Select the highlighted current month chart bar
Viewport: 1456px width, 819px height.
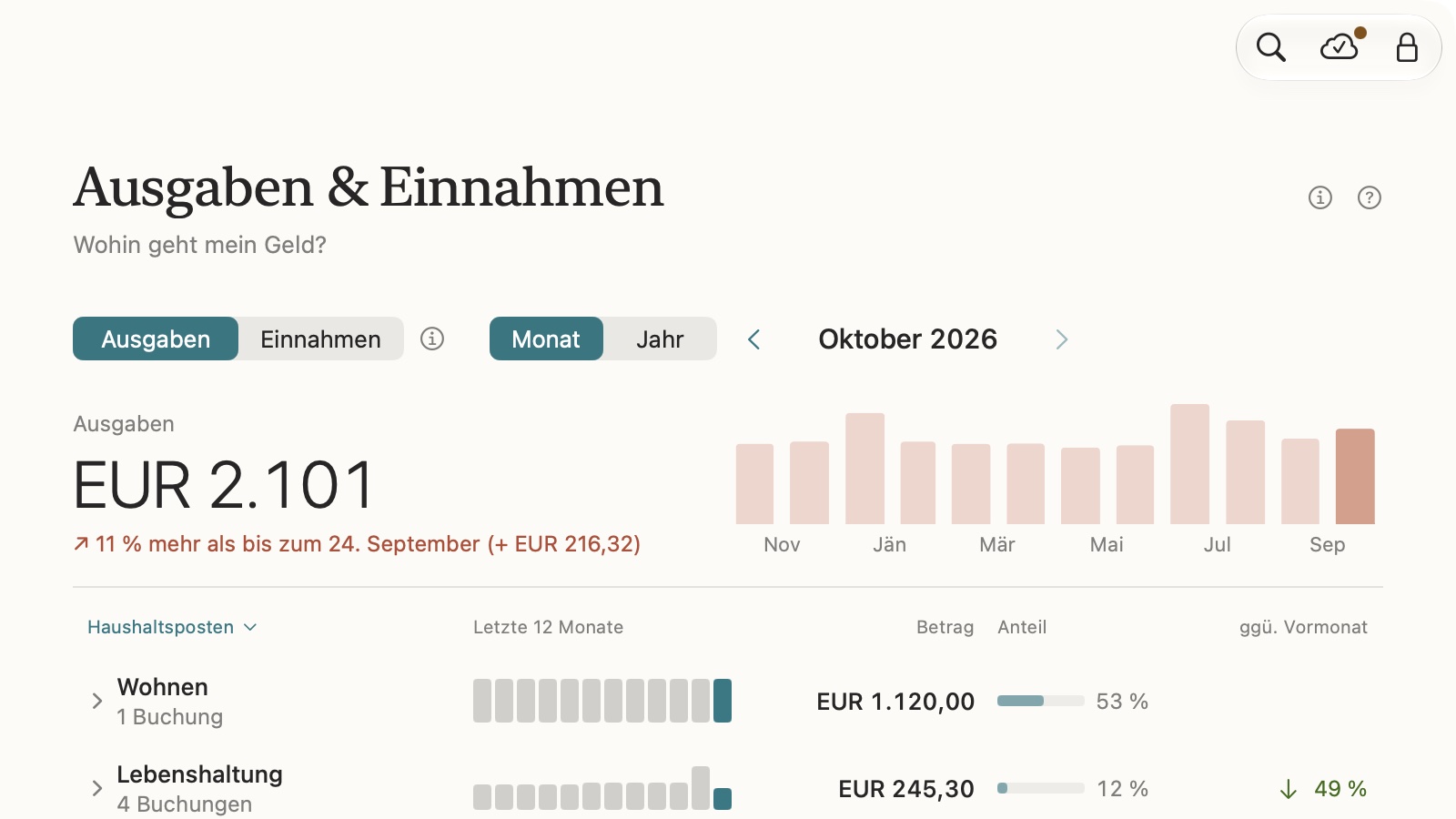[1355, 476]
